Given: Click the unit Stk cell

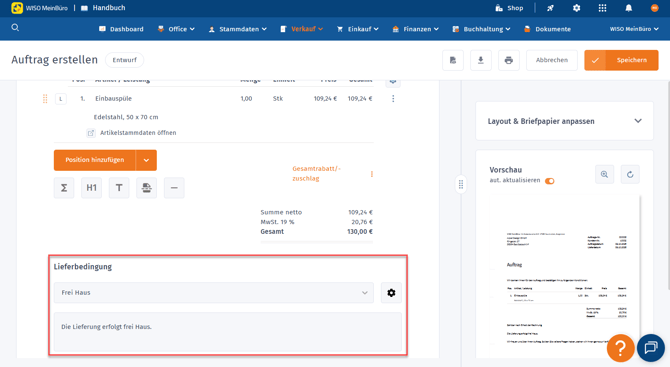Looking at the screenshot, I should [x=278, y=98].
